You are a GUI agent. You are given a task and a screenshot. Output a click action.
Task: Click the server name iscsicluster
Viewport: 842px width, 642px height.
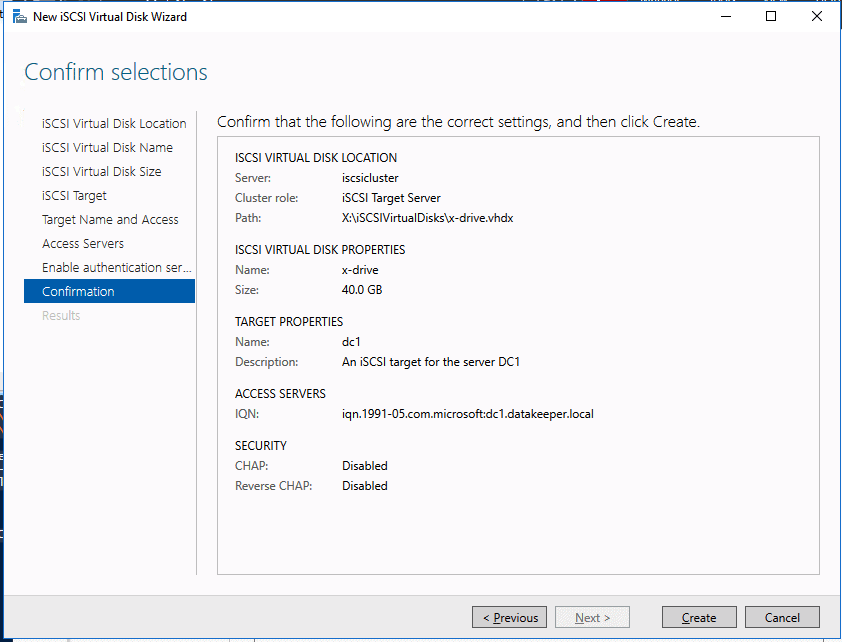pos(370,178)
